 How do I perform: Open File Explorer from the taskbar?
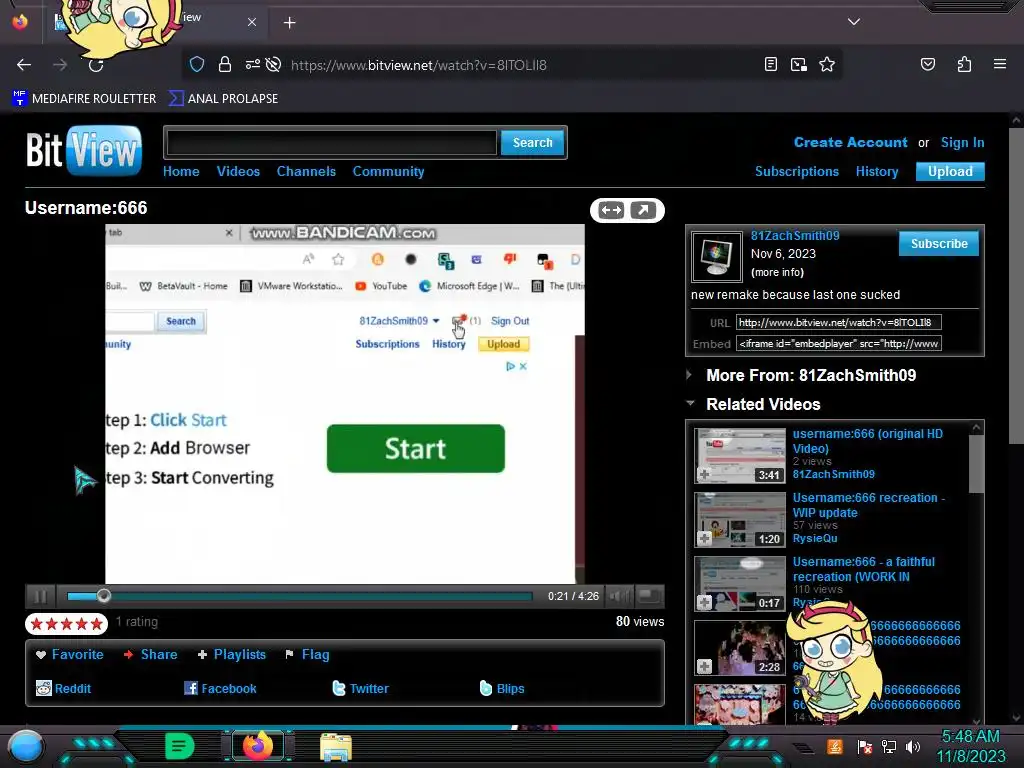(336, 747)
